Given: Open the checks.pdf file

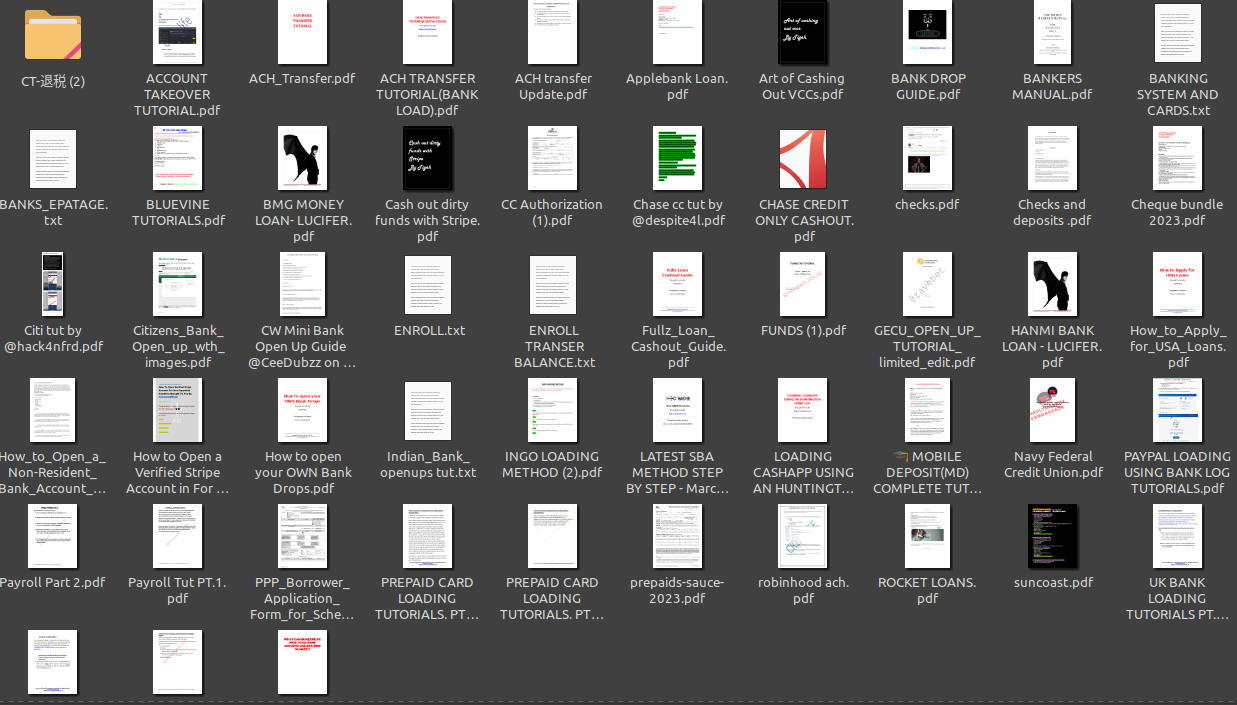Looking at the screenshot, I should [x=927, y=159].
